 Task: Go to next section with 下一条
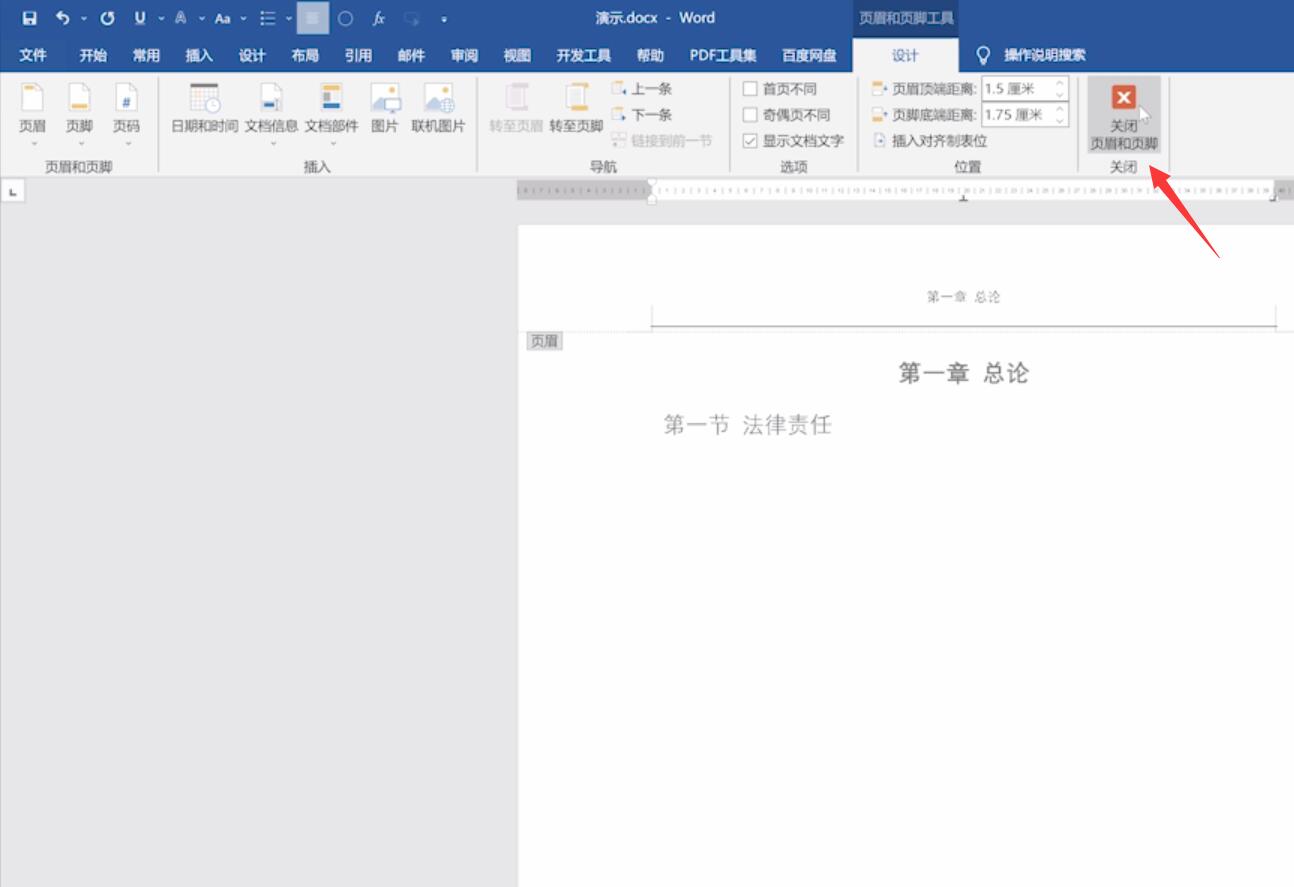[x=642, y=115]
